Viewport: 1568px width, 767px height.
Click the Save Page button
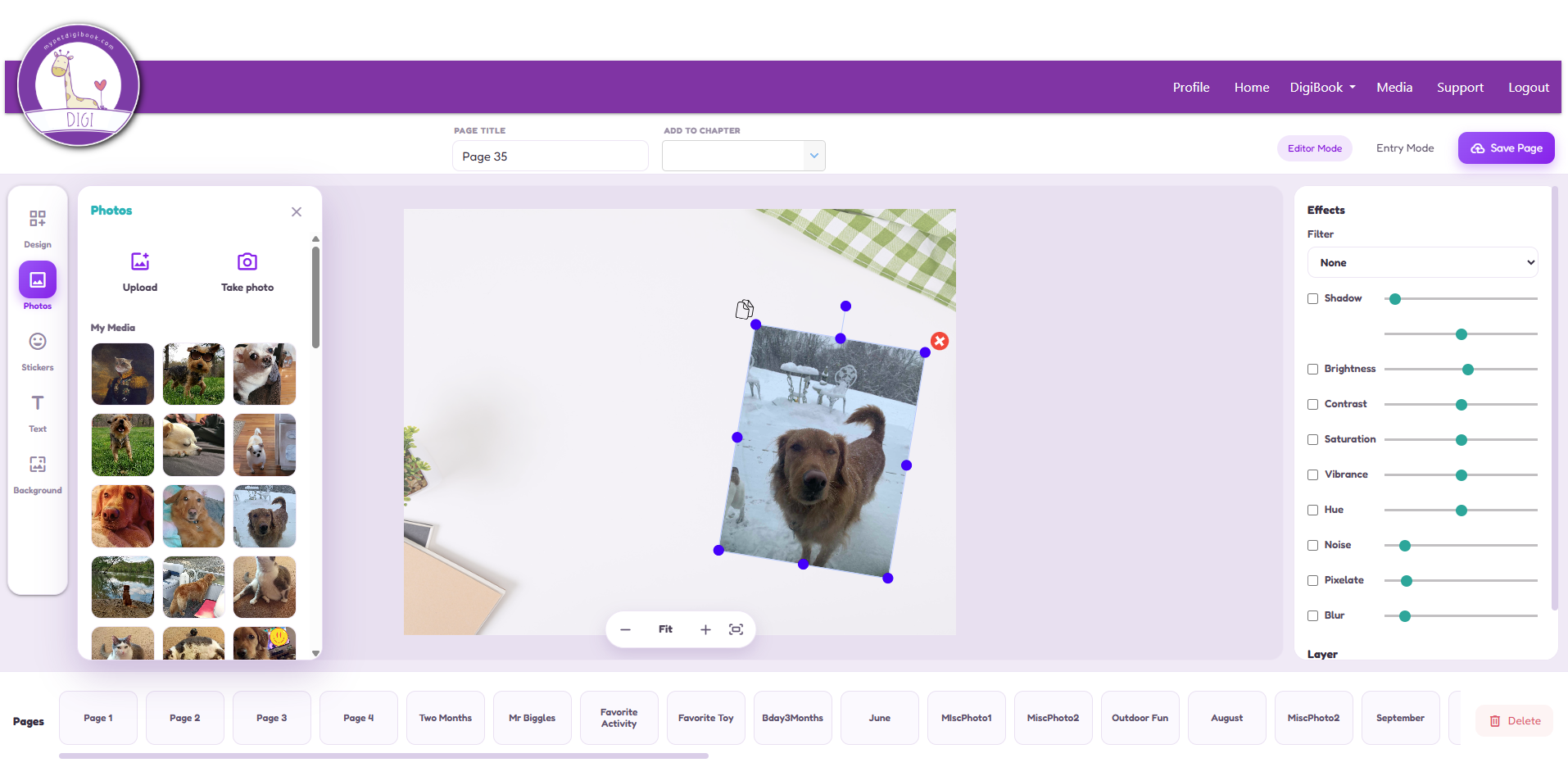tap(1507, 148)
